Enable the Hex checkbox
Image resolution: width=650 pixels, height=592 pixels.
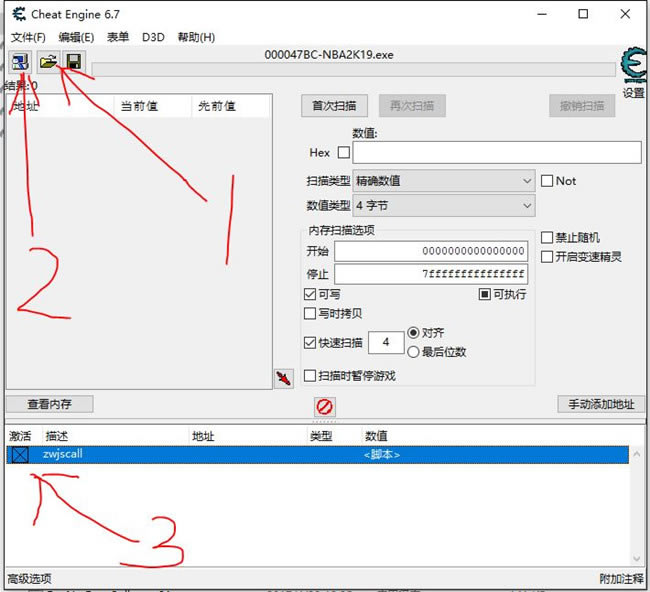(344, 153)
